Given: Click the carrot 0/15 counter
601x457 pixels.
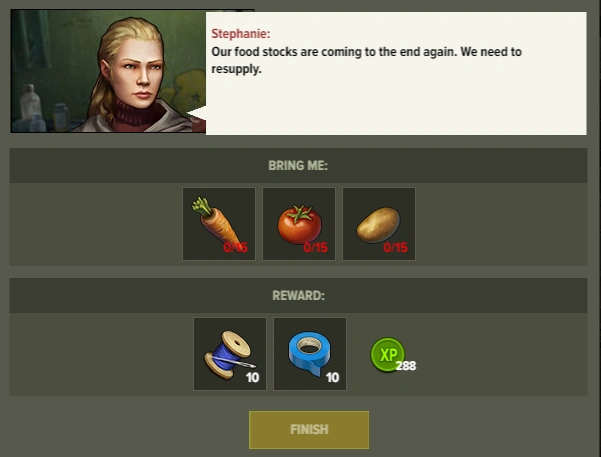Looking at the screenshot, I should point(236,248).
